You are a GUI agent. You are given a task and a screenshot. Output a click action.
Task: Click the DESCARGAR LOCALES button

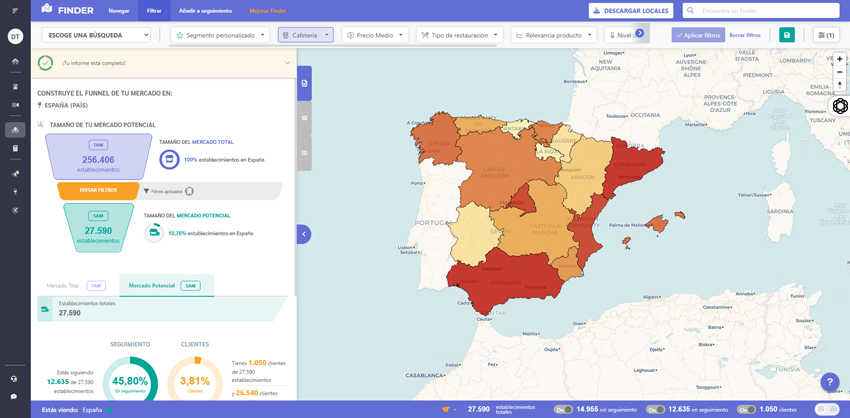[631, 10]
